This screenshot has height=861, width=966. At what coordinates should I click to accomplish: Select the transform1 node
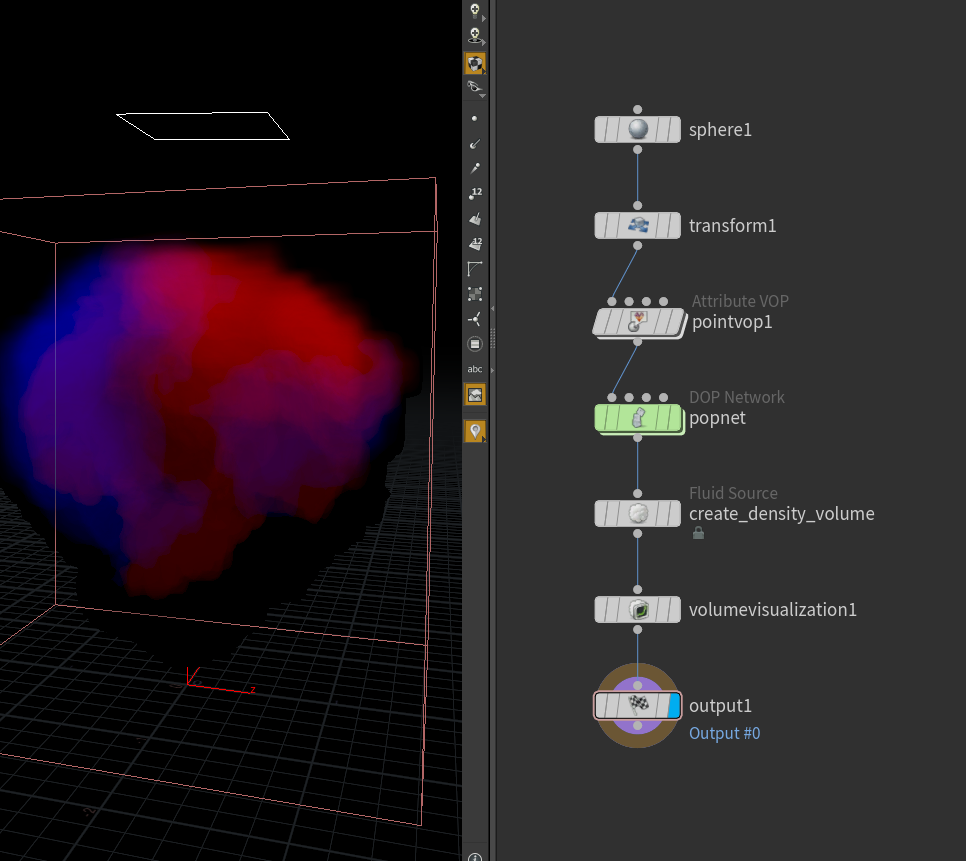(x=638, y=225)
